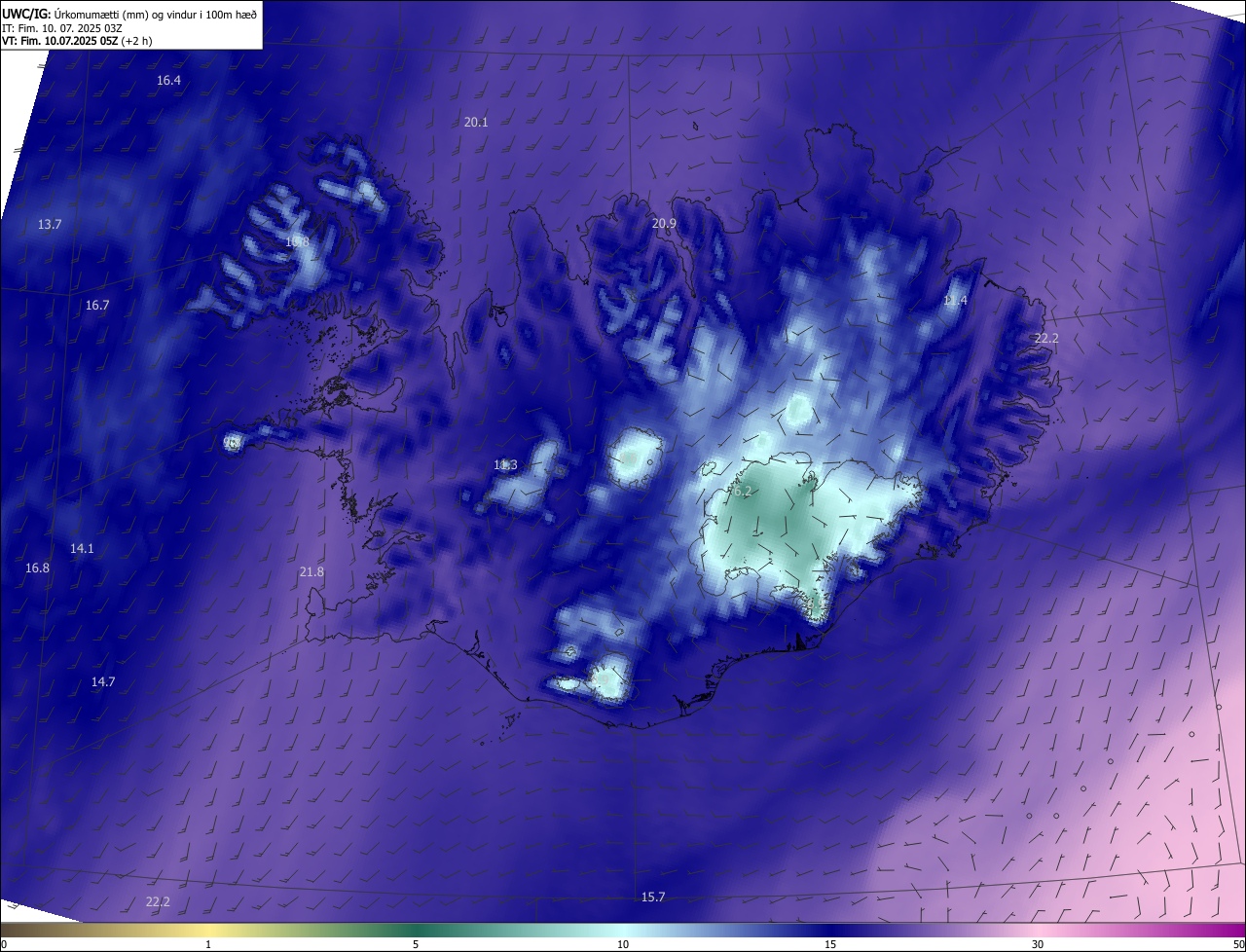Click the 22.2 value off Iceland's east coast
1246x952 pixels.
[x=1045, y=338]
